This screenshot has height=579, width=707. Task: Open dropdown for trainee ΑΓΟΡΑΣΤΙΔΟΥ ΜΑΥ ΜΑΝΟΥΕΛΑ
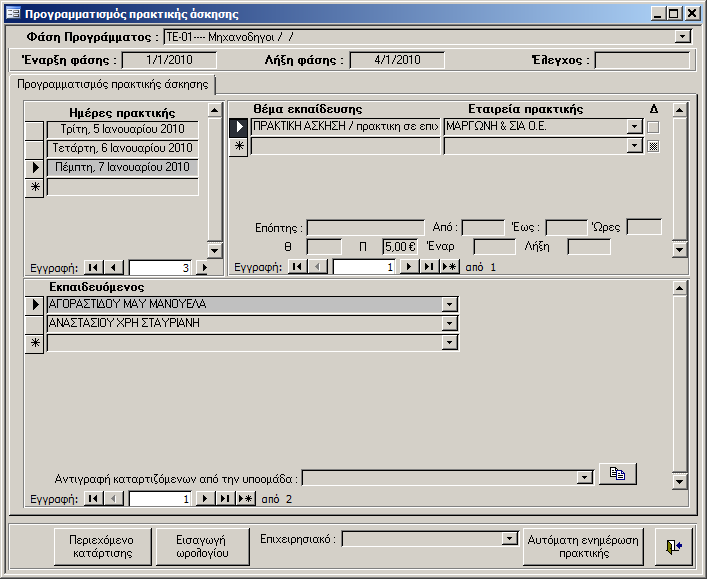[x=449, y=304]
